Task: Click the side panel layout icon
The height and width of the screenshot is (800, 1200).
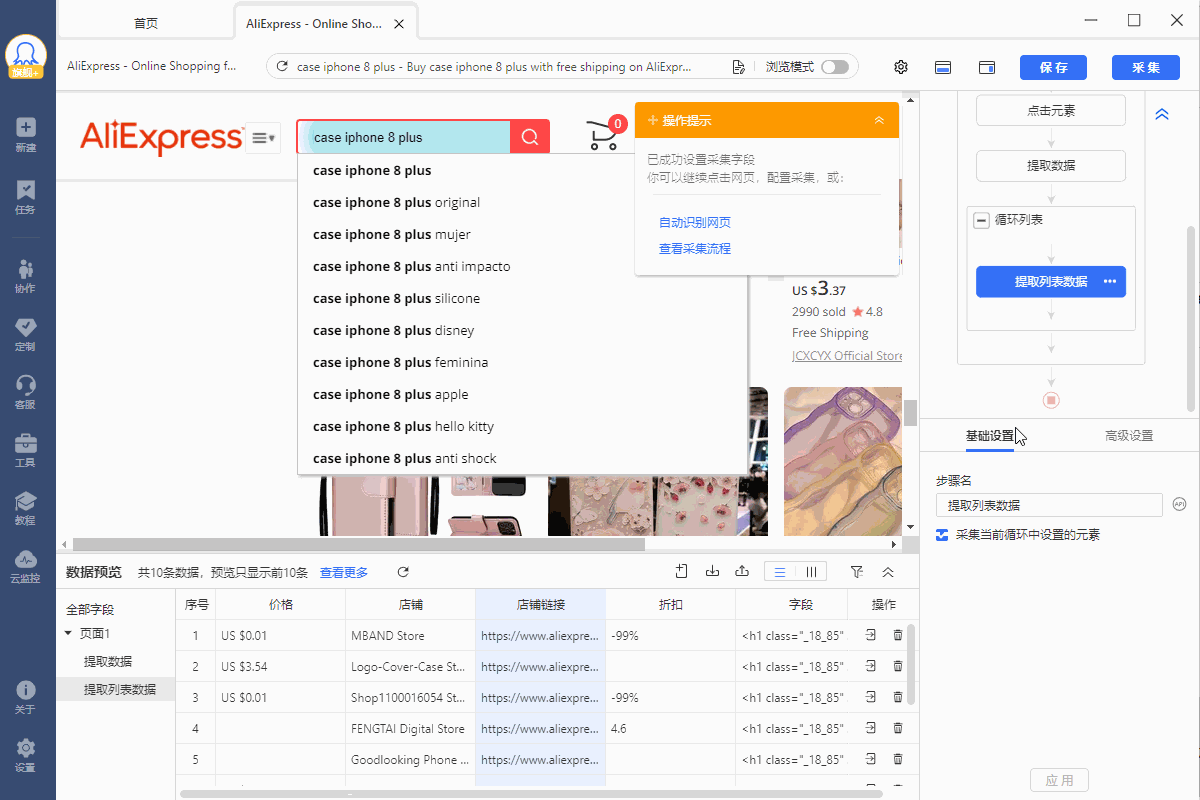Action: [986, 67]
